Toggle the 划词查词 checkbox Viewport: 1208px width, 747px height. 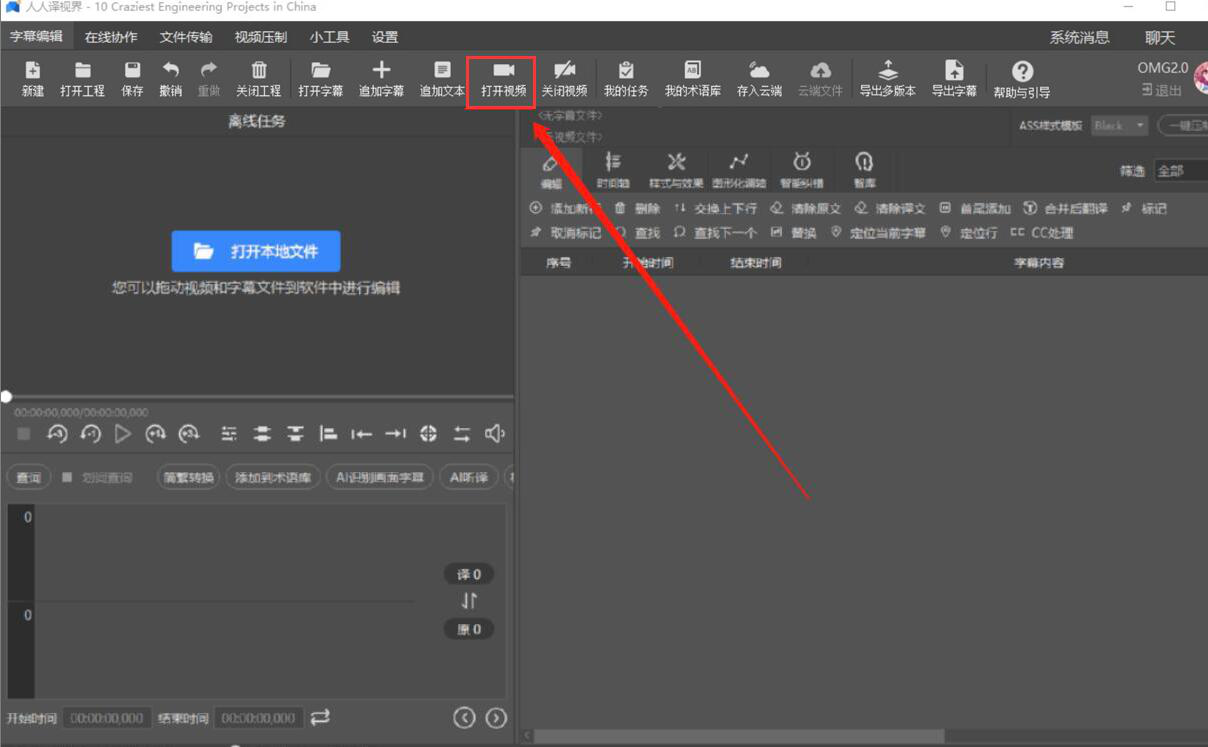(x=67, y=477)
